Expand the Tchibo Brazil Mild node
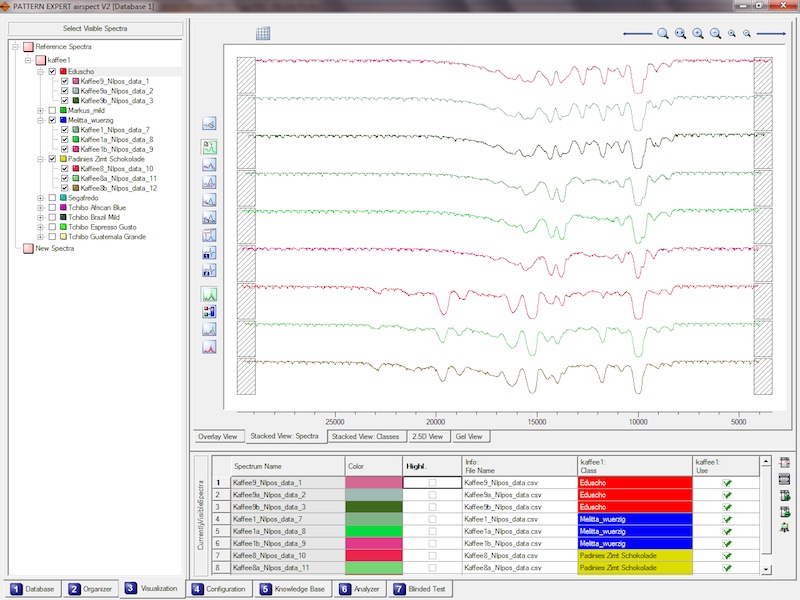 click(x=40, y=217)
